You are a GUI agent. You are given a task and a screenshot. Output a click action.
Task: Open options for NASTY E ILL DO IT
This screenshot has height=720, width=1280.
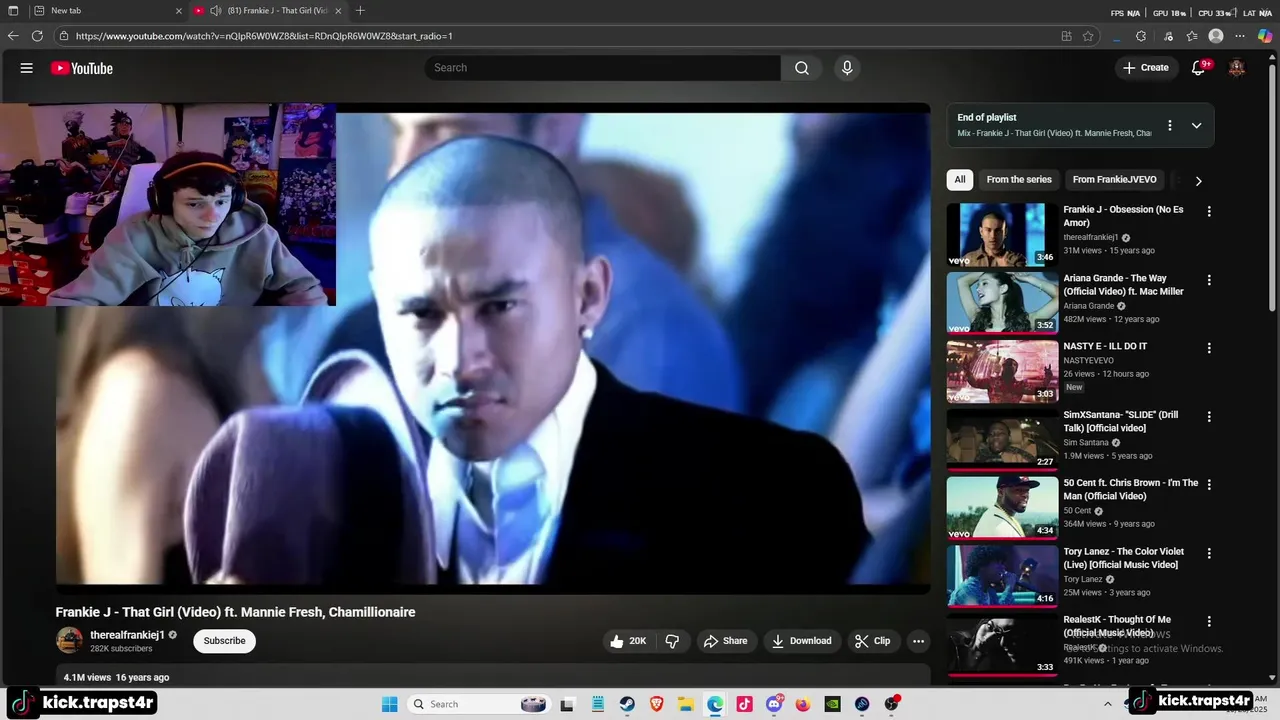tap(1209, 348)
